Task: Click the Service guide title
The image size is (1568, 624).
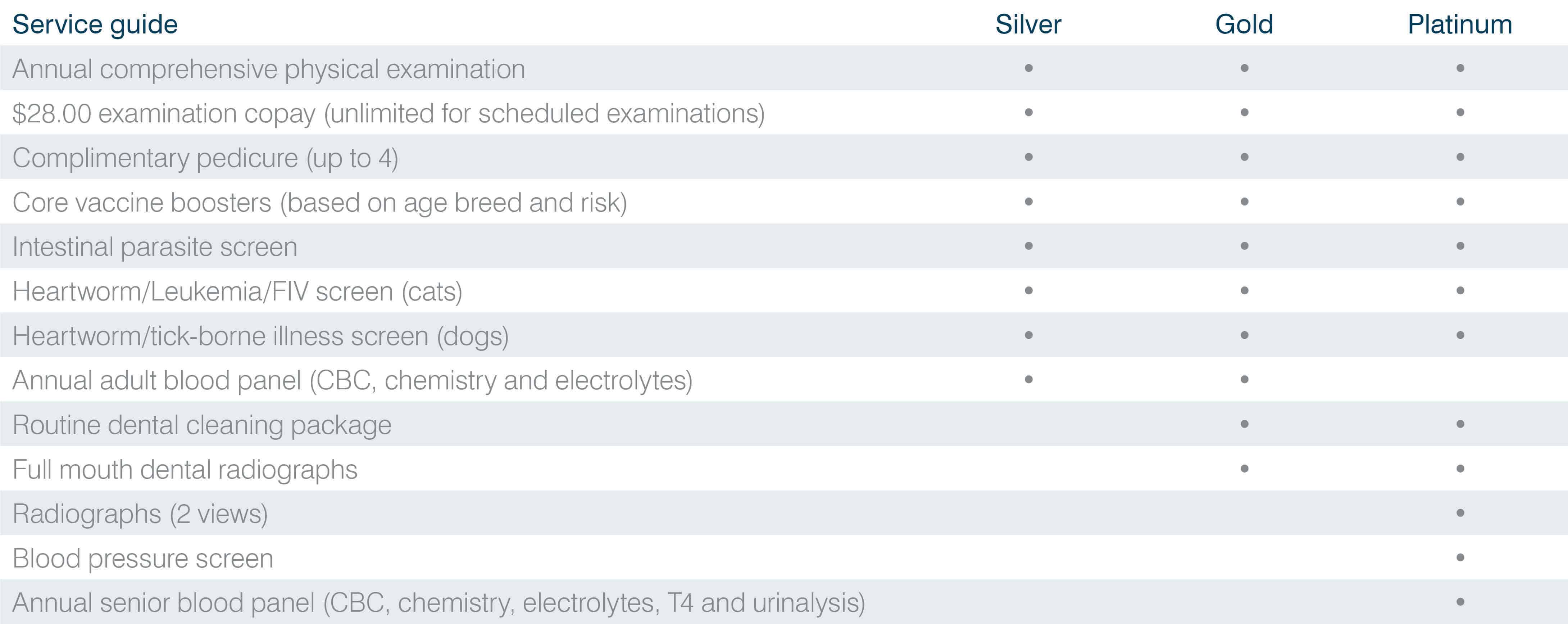Action: point(95,25)
